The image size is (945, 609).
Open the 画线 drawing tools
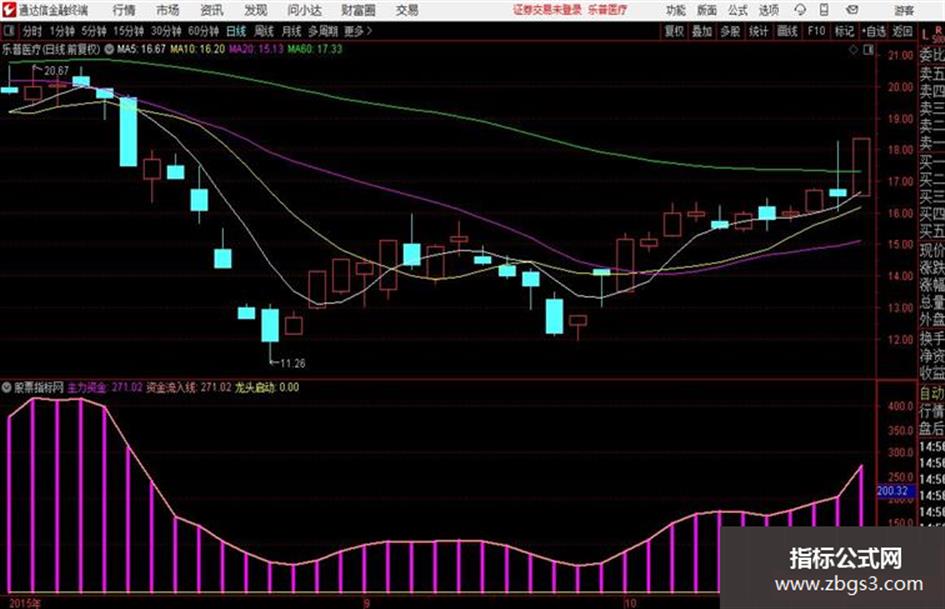coord(787,31)
